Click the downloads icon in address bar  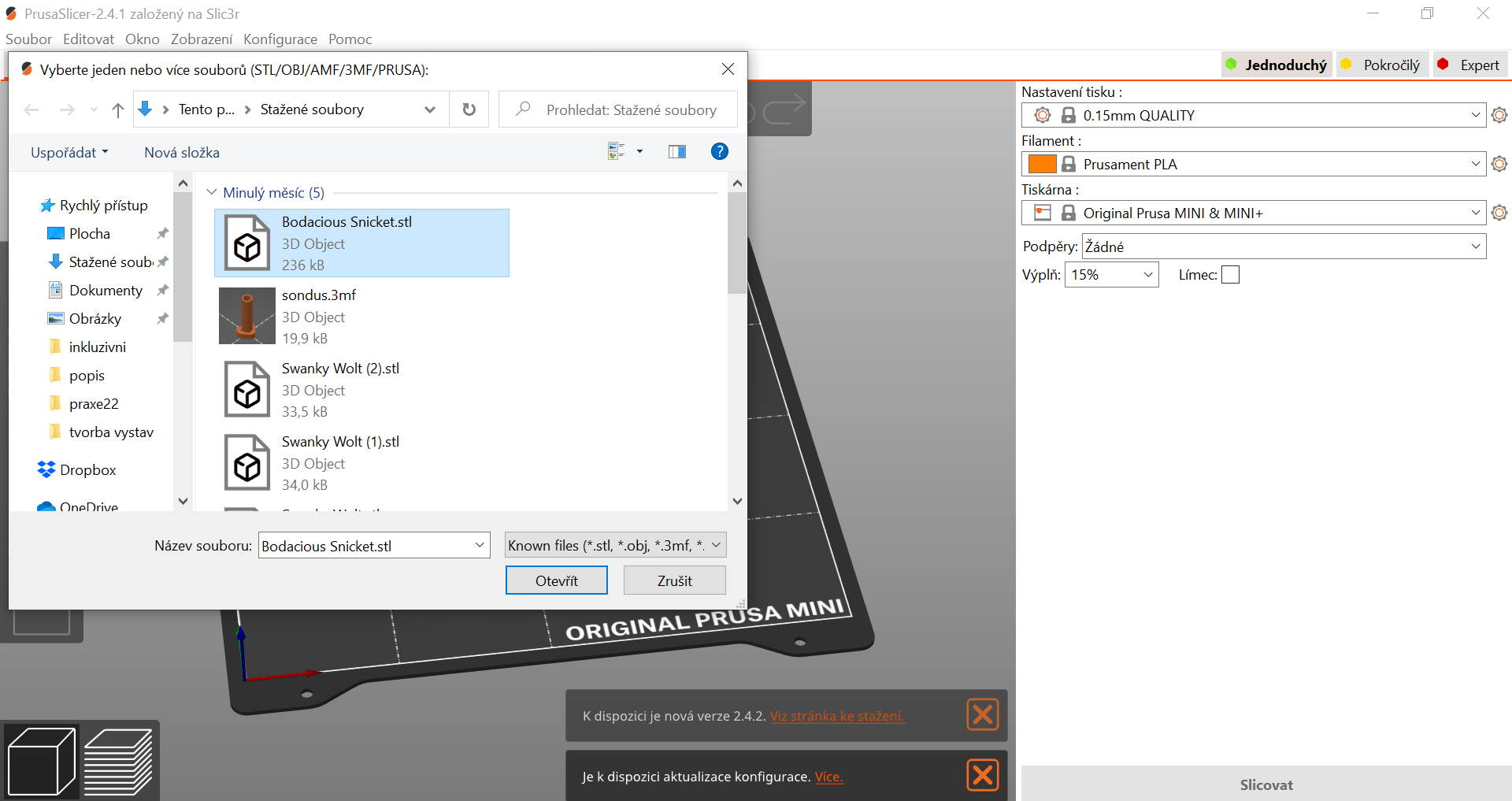(145, 109)
